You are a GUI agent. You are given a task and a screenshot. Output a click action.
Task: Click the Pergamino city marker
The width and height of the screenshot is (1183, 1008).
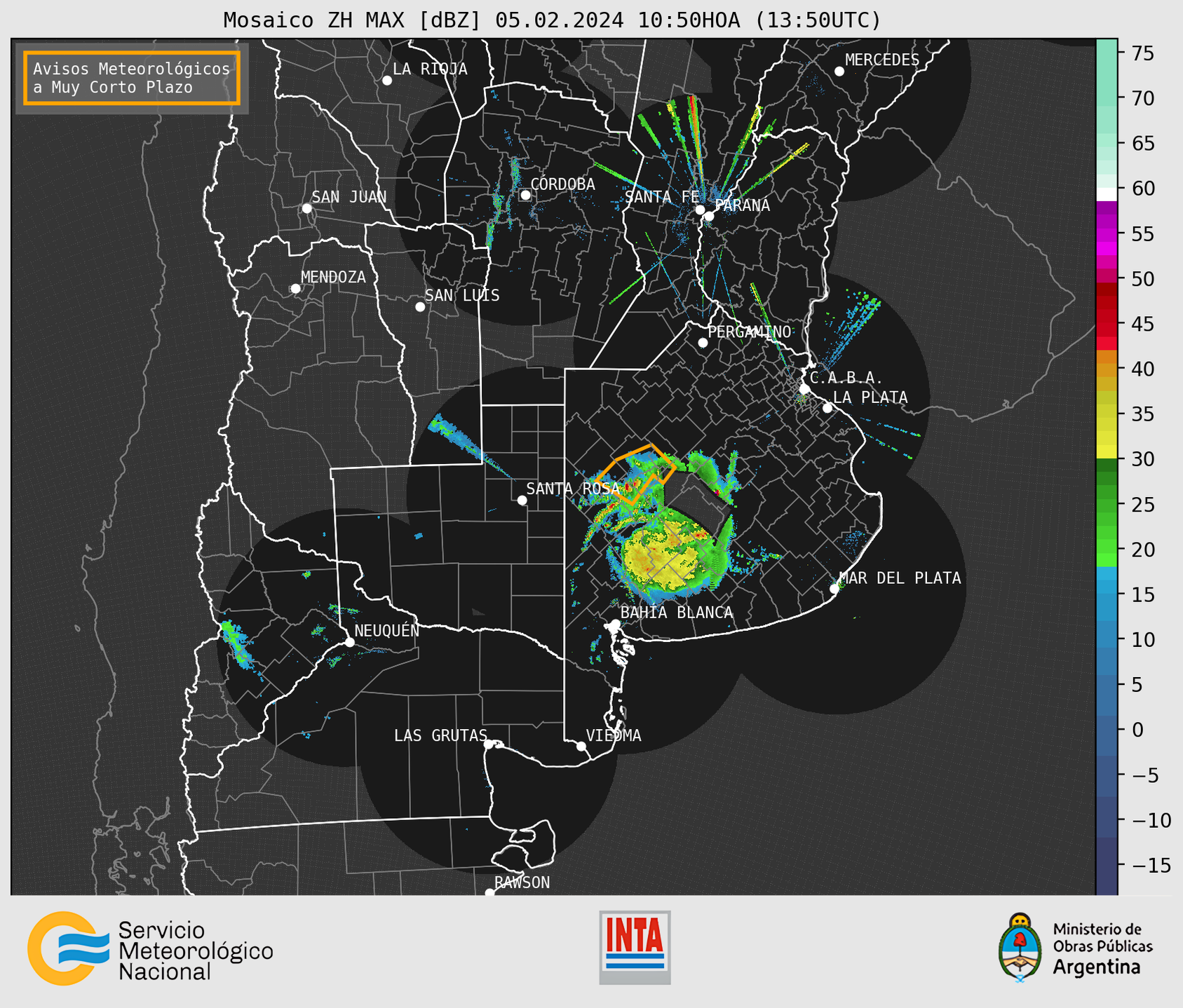(x=703, y=343)
